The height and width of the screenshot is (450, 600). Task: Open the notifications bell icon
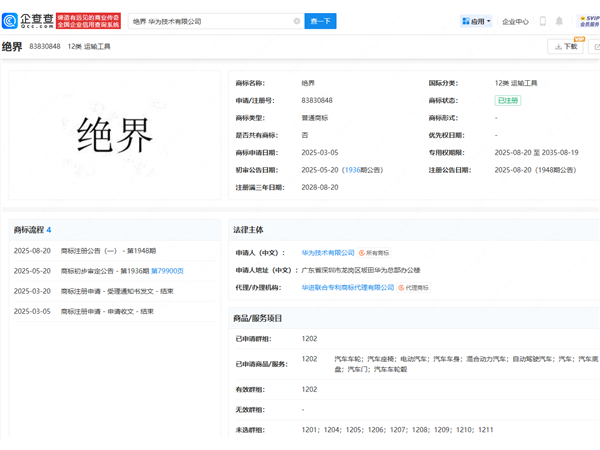point(559,21)
